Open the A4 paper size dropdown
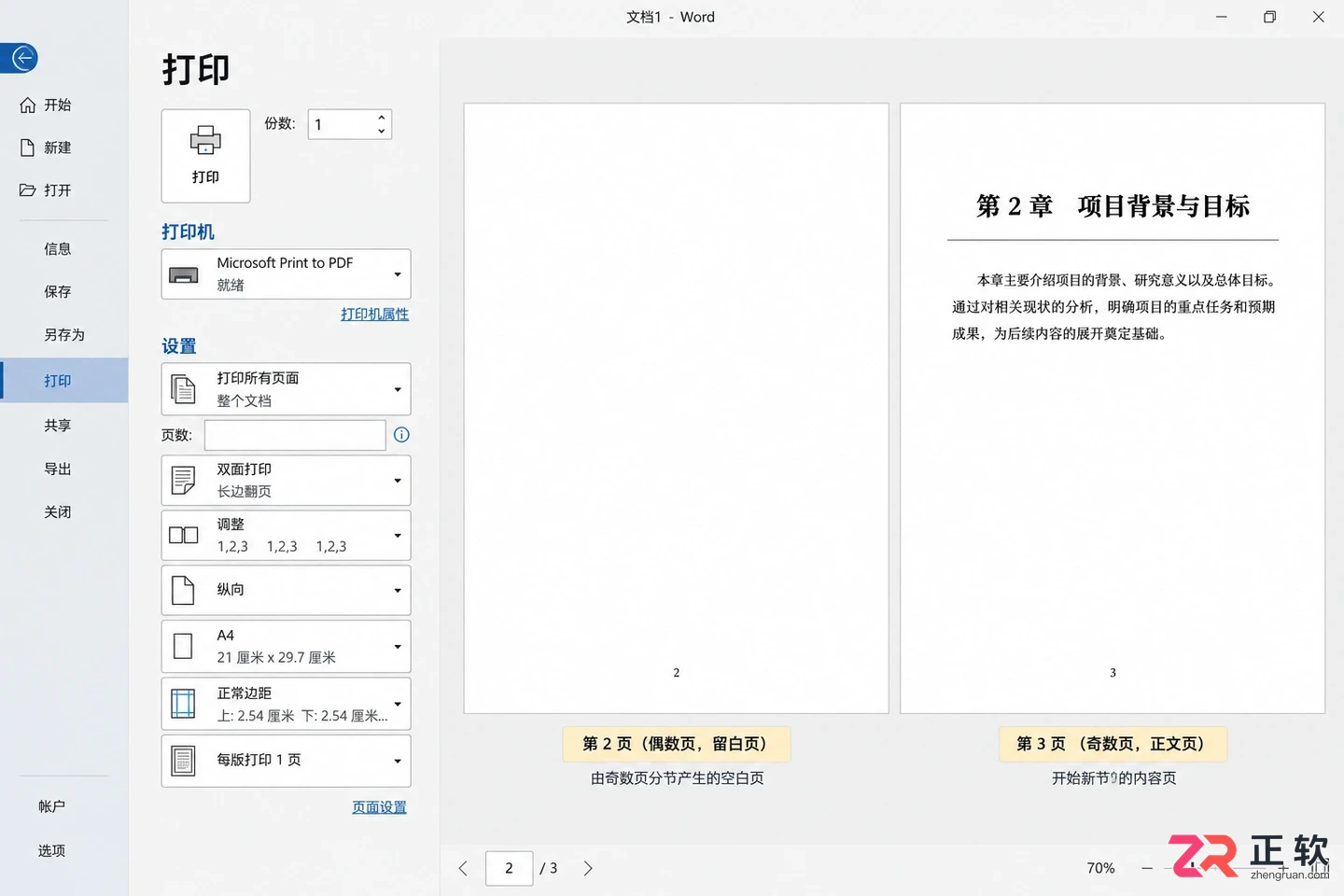Viewport: 1344px width, 896px height. point(286,647)
